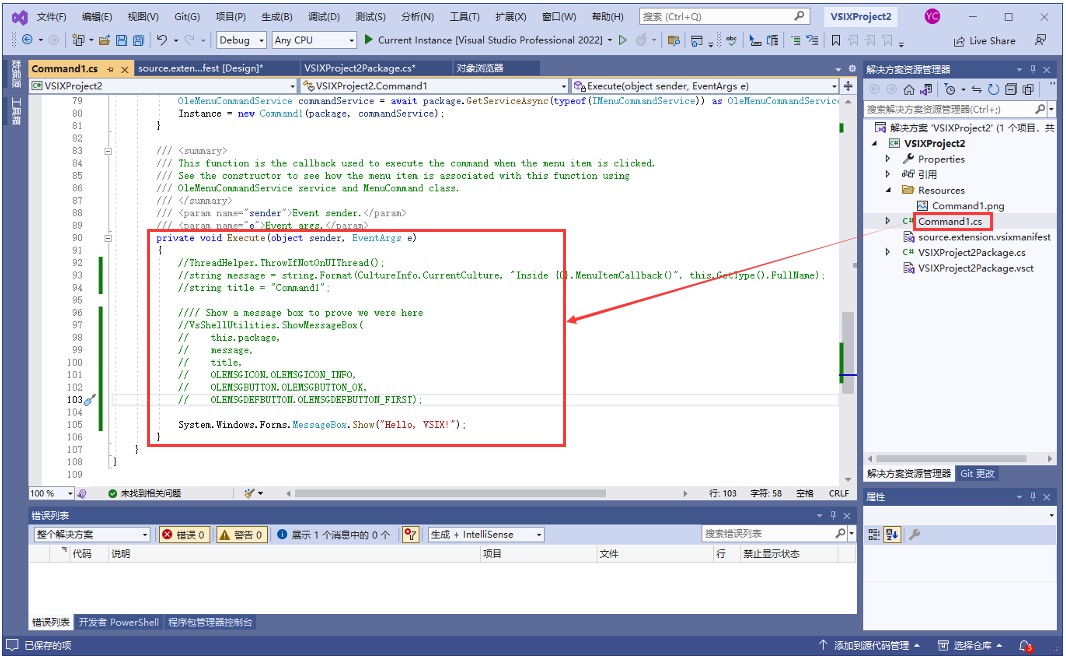Expand the Properties node in Solution Explorer

pos(888,158)
